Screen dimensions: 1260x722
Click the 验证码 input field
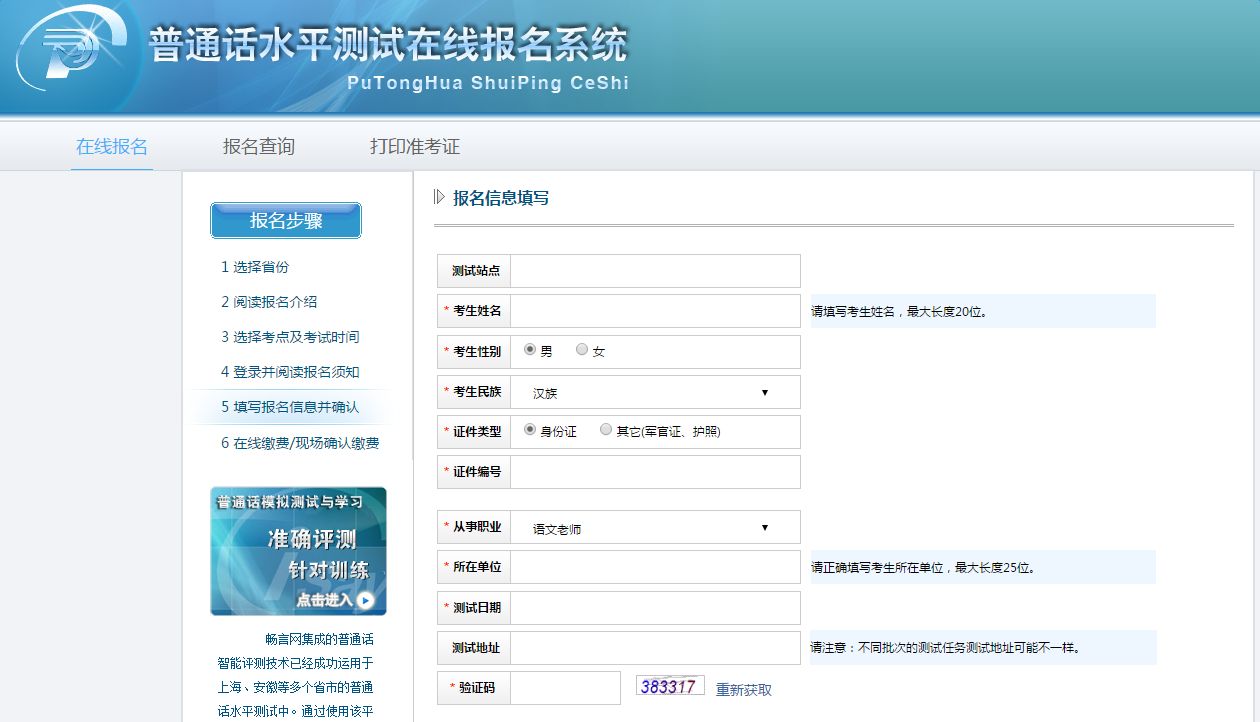coord(565,688)
